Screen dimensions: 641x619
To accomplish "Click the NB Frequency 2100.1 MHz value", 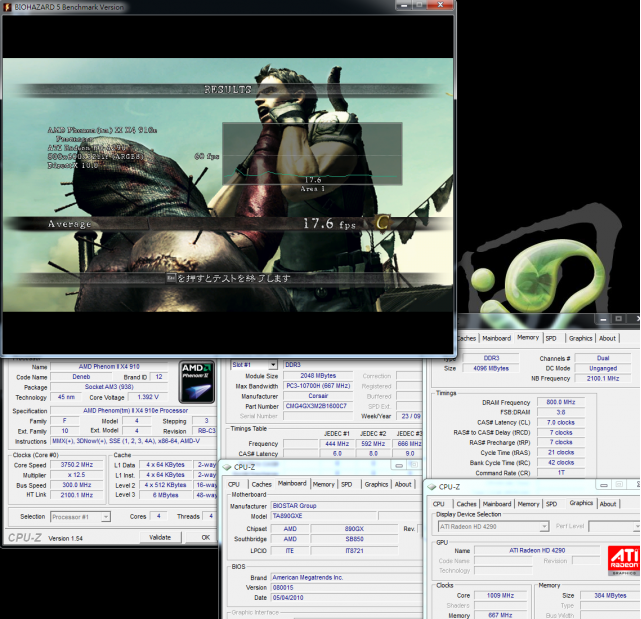I will [x=603, y=379].
